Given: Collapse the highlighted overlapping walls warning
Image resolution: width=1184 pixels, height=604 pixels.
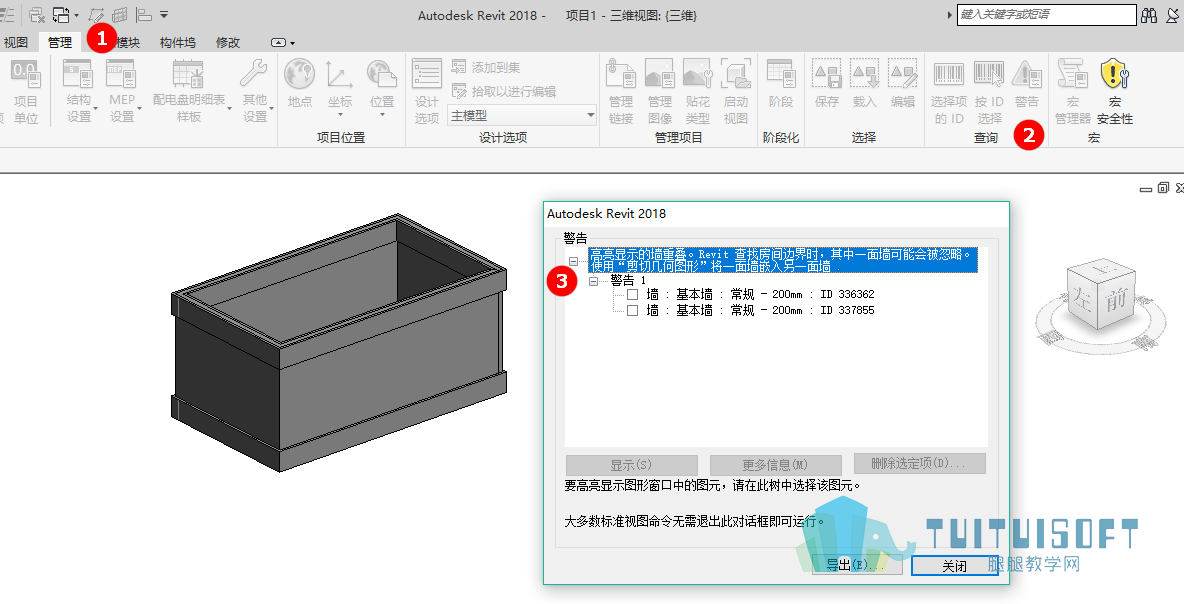Looking at the screenshot, I should [573, 261].
